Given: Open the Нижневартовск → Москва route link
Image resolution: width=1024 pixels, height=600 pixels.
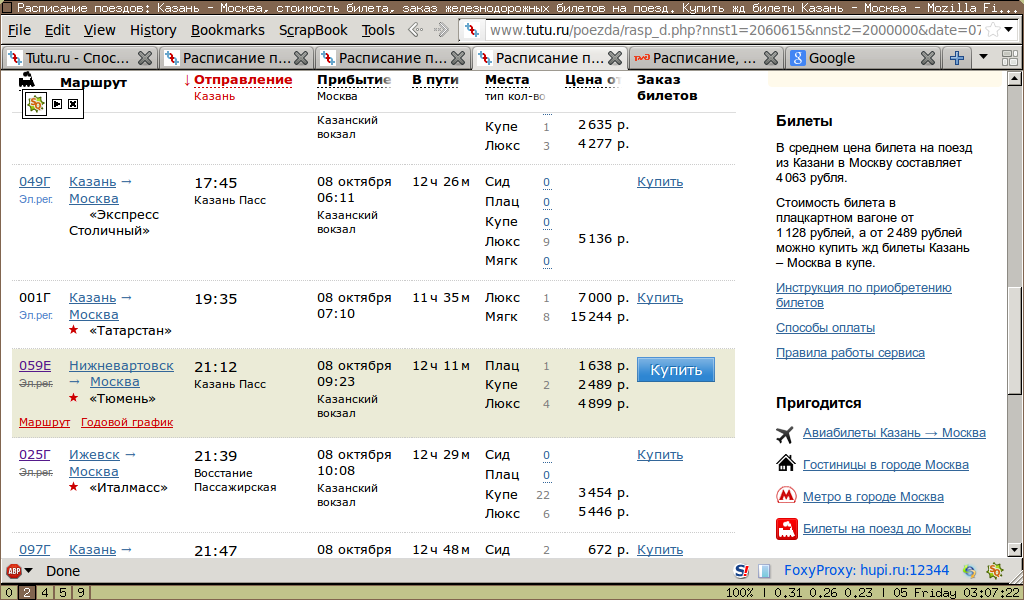Looking at the screenshot, I should pos(121,373).
